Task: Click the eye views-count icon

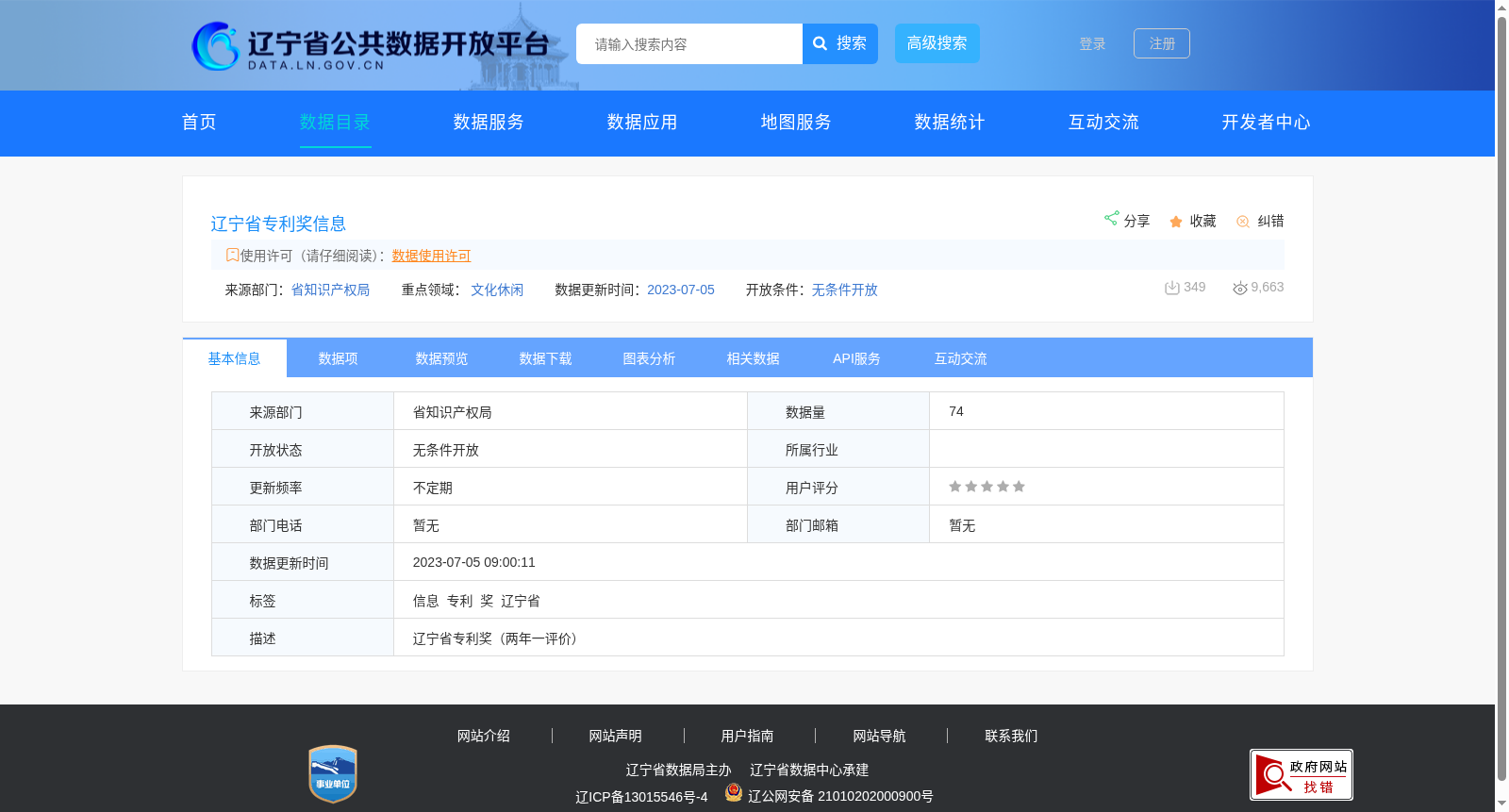Action: (x=1240, y=288)
